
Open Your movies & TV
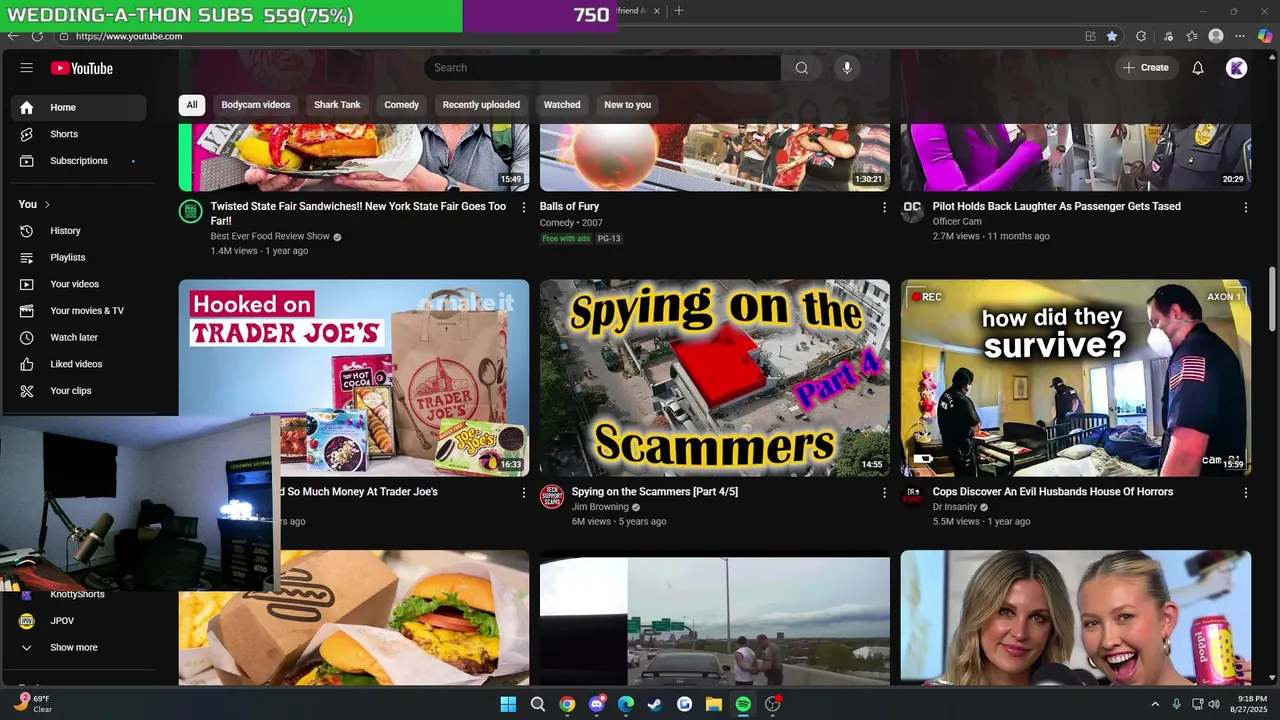[78, 311]
